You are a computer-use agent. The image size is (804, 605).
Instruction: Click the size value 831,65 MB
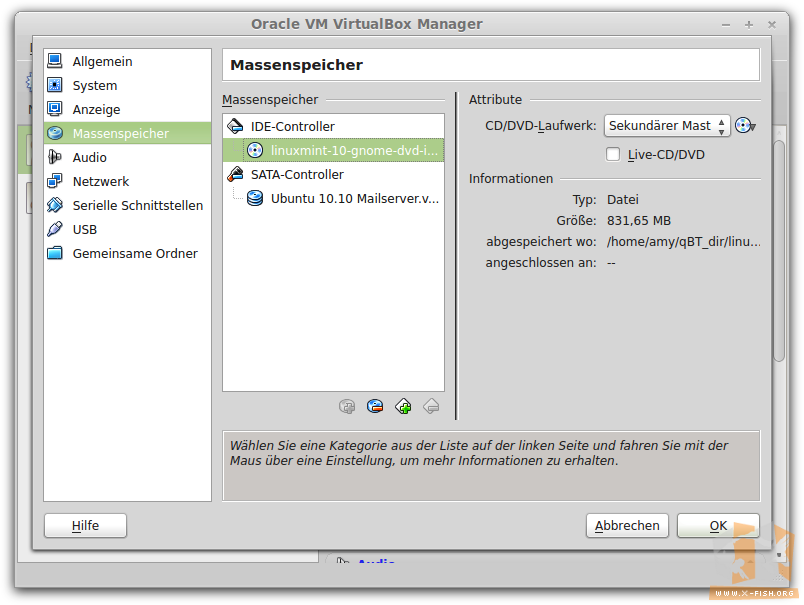pos(639,220)
